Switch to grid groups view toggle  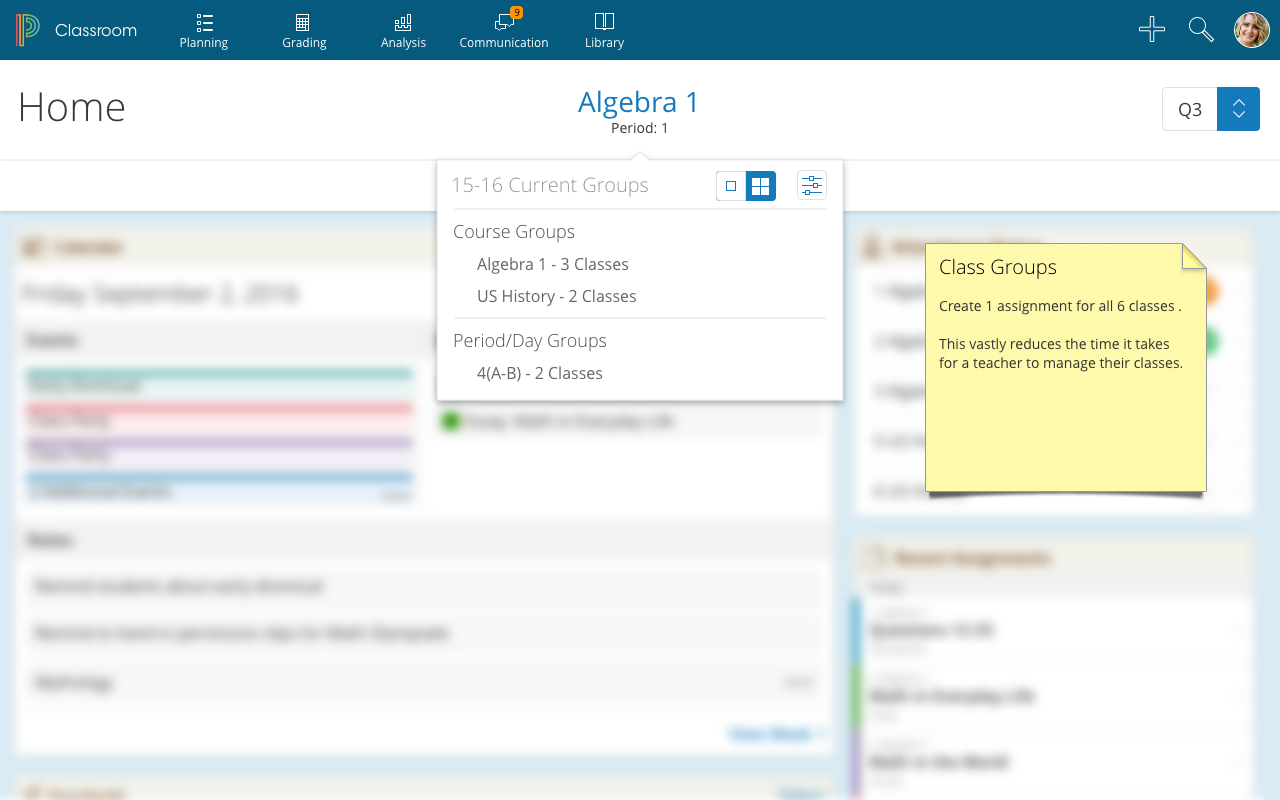point(761,186)
